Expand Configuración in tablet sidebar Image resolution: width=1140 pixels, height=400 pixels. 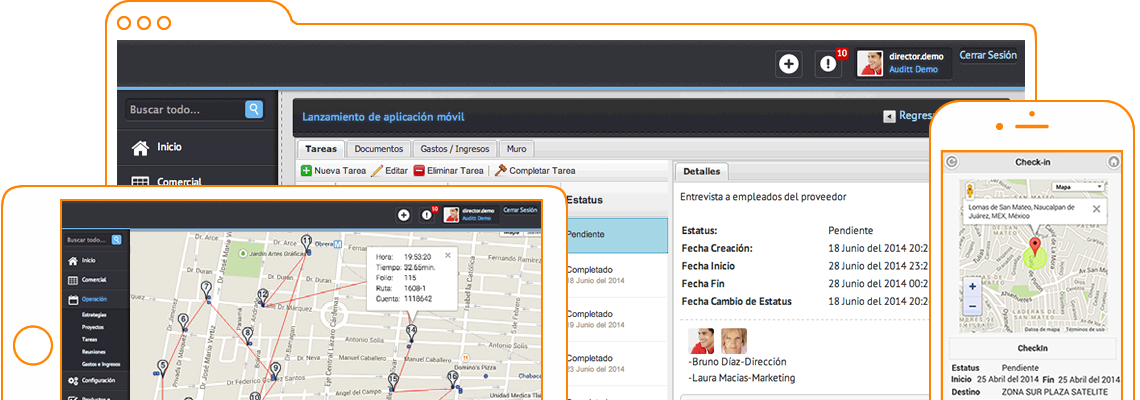(98, 381)
